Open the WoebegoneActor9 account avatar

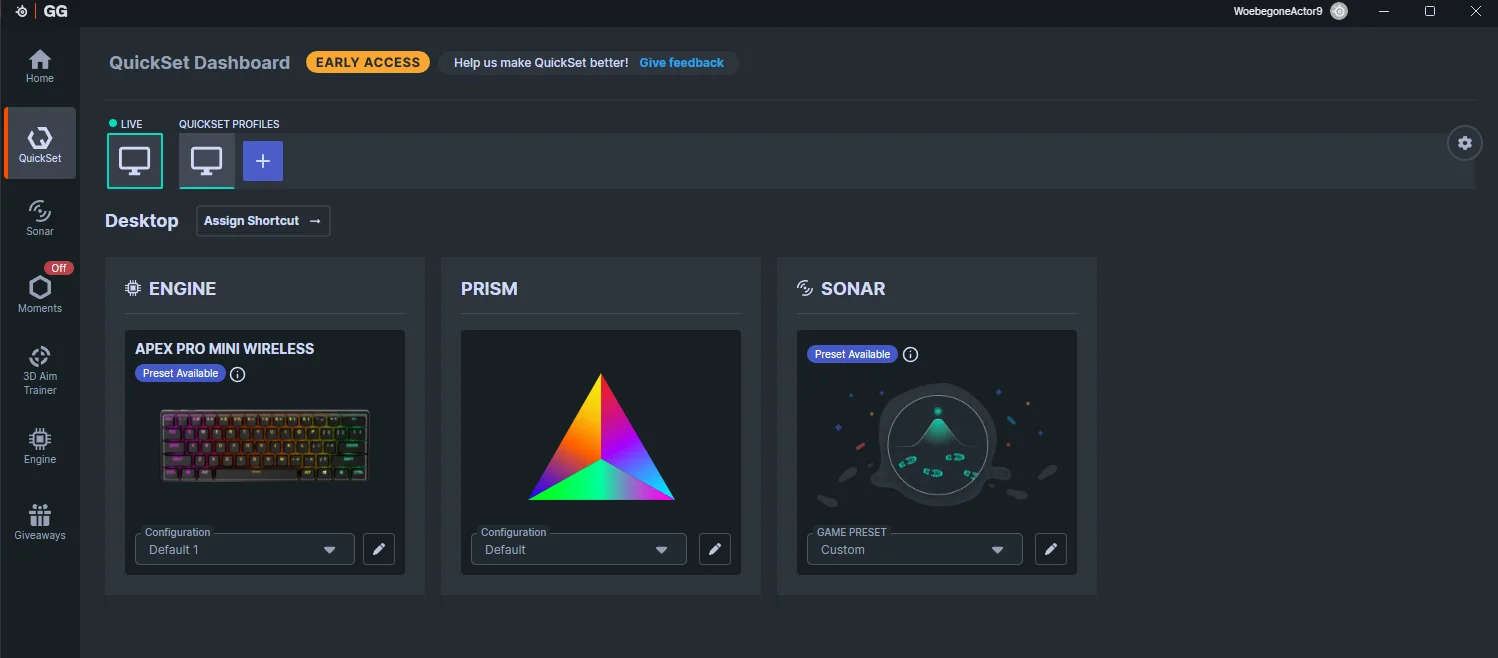pos(1339,11)
